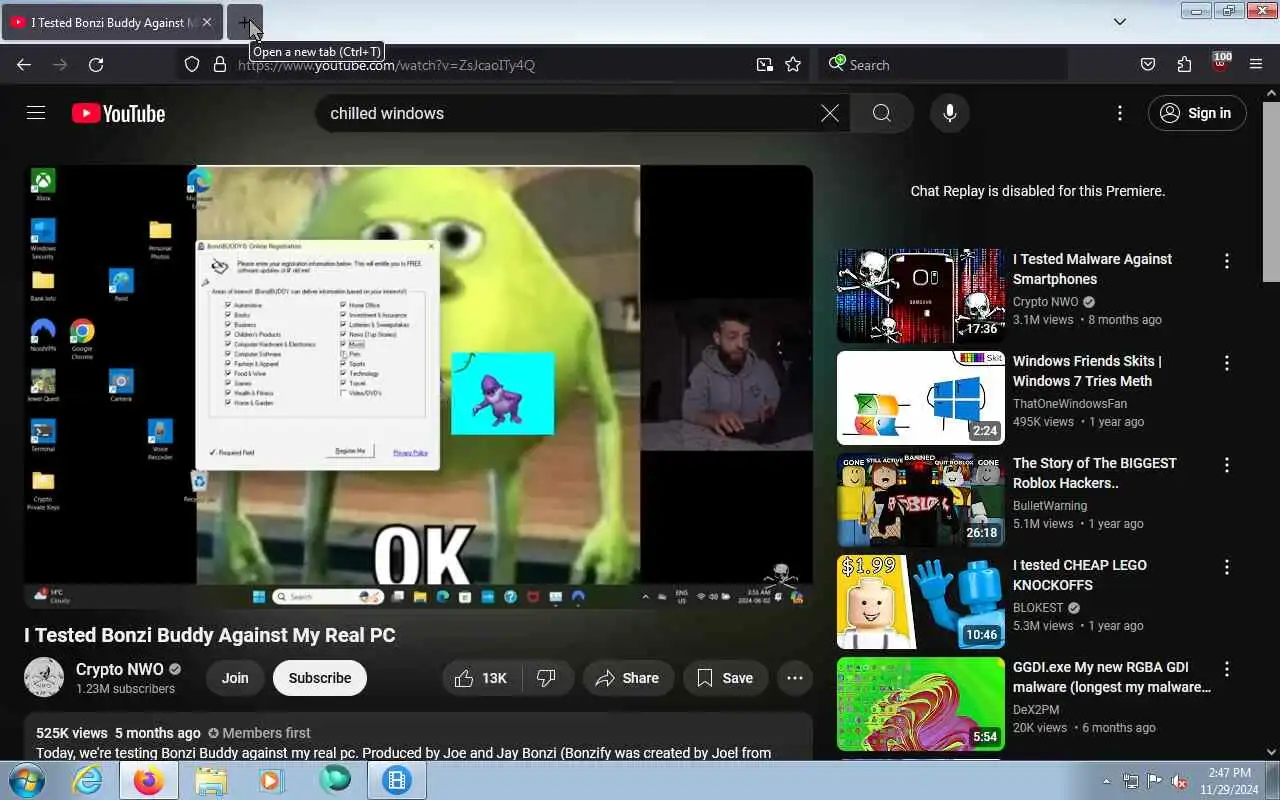Bookmark this page with star icon
The image size is (1280, 800).
(793, 65)
